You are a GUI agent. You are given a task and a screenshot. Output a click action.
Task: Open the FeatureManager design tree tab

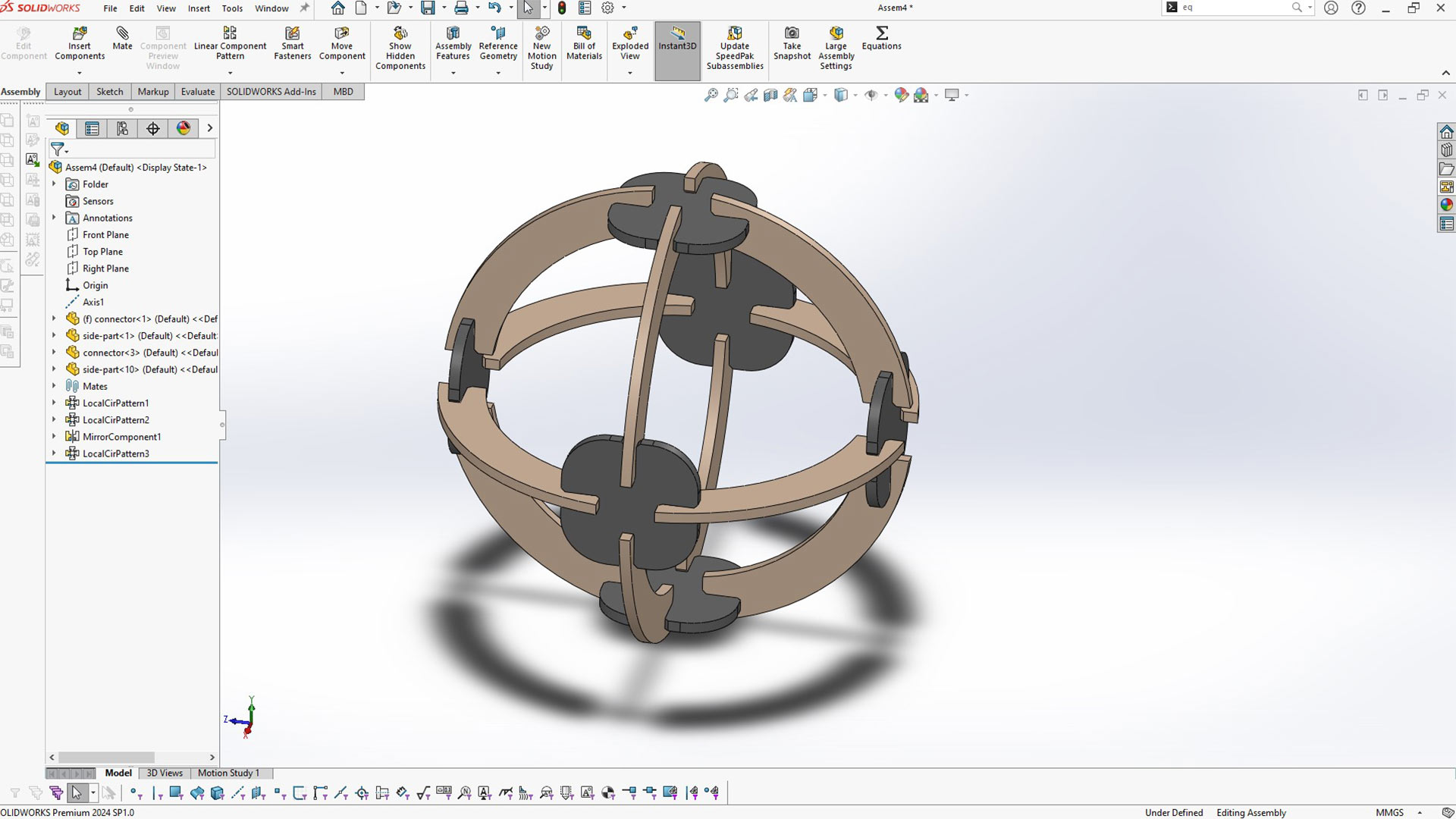tap(62, 128)
